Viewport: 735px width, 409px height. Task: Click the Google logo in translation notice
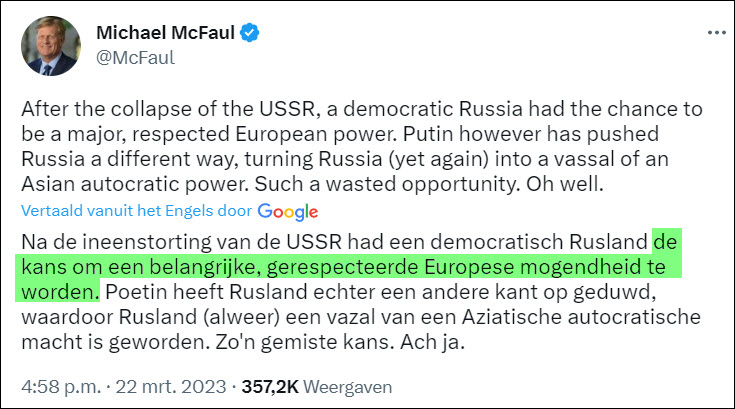[x=287, y=211]
